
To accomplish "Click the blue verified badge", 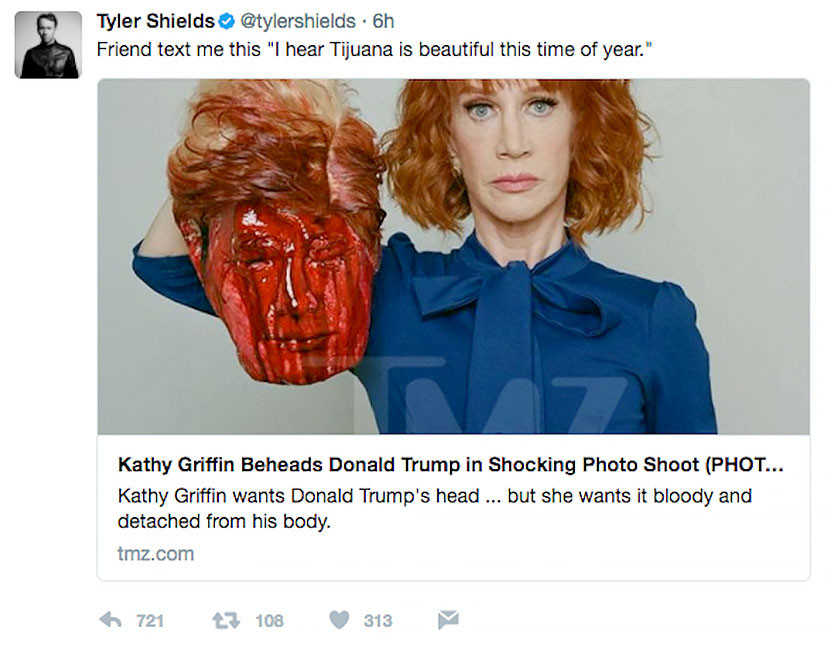I will click(x=226, y=22).
